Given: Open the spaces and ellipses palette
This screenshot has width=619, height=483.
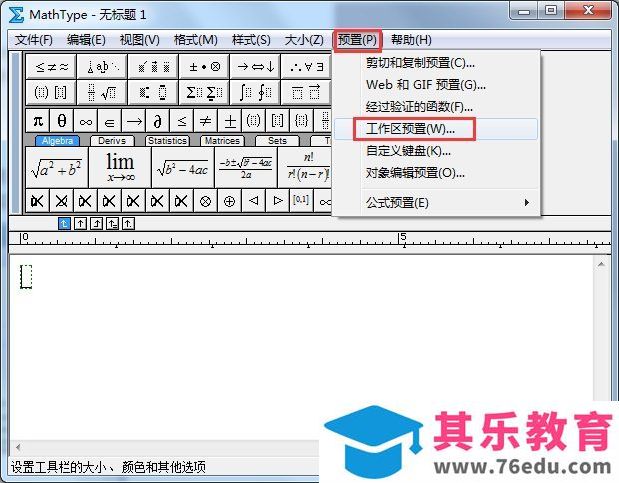Looking at the screenshot, I should 102,67.
